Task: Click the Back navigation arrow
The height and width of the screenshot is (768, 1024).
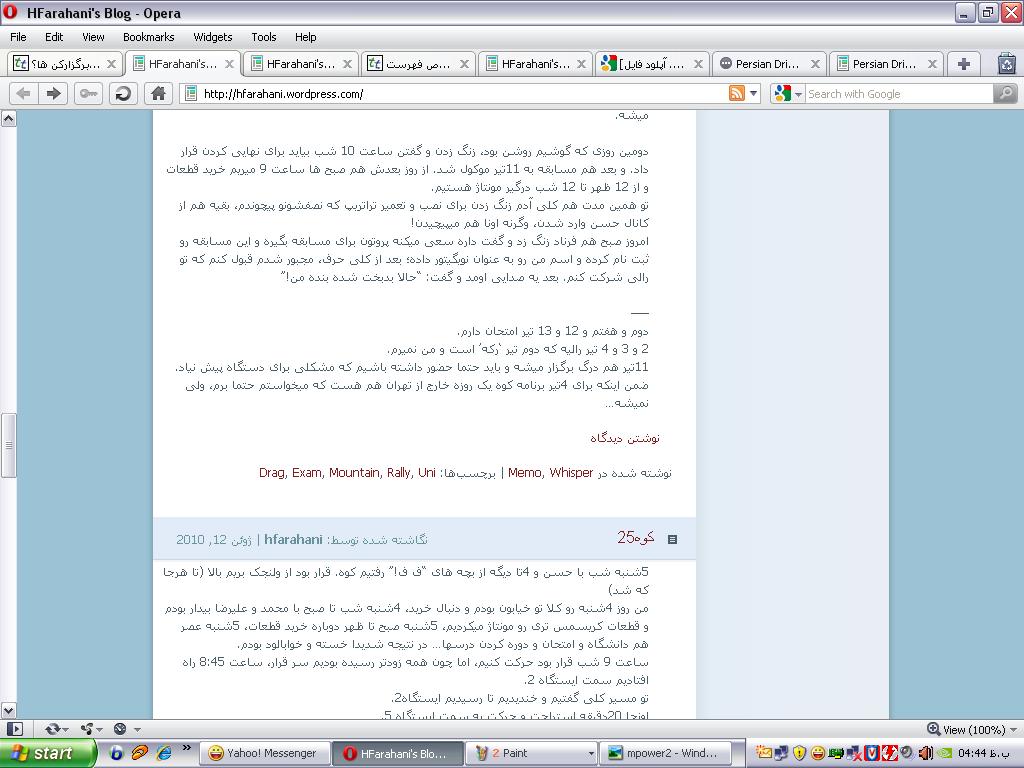Action: [23, 93]
